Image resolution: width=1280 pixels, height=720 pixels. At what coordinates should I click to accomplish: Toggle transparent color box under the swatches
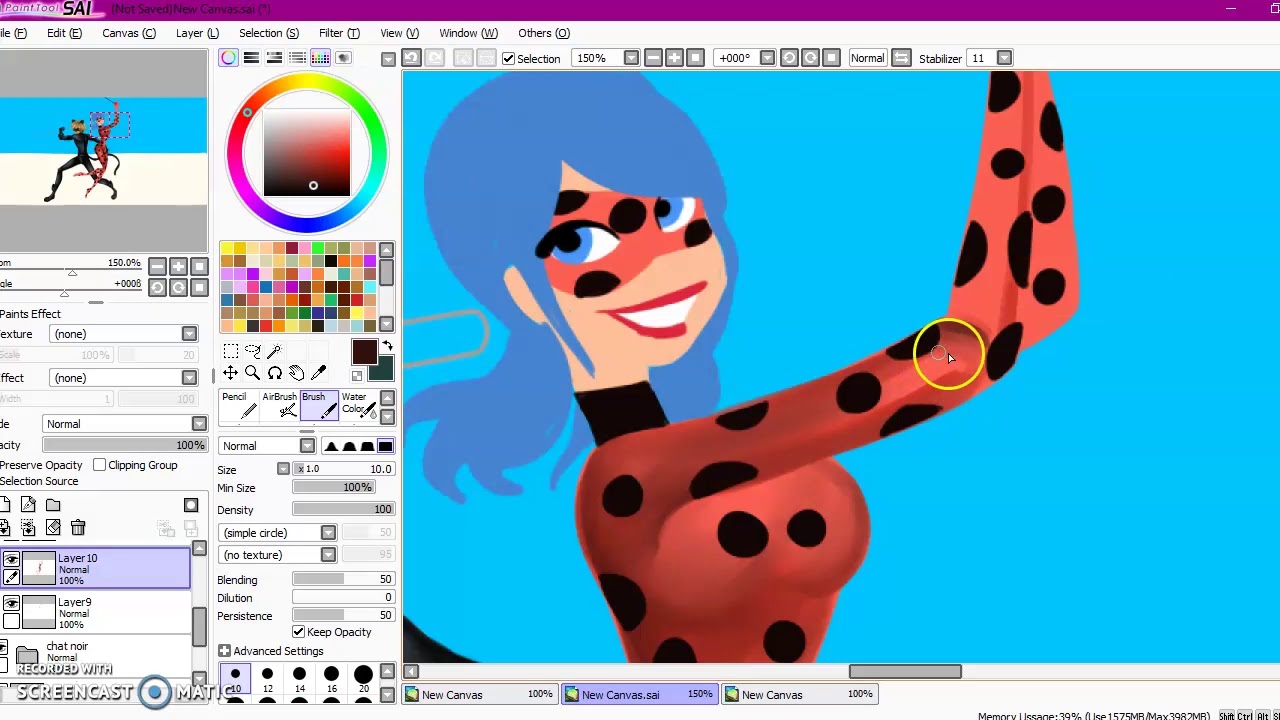tap(357, 376)
